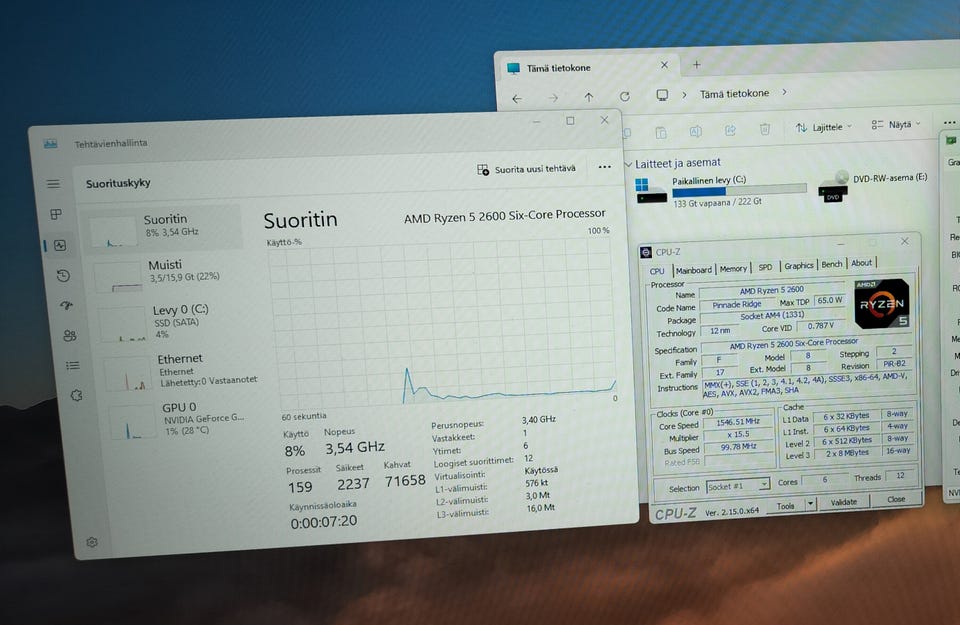
Task: Open App history icon in Task Manager sidebar
Action: 63,275
